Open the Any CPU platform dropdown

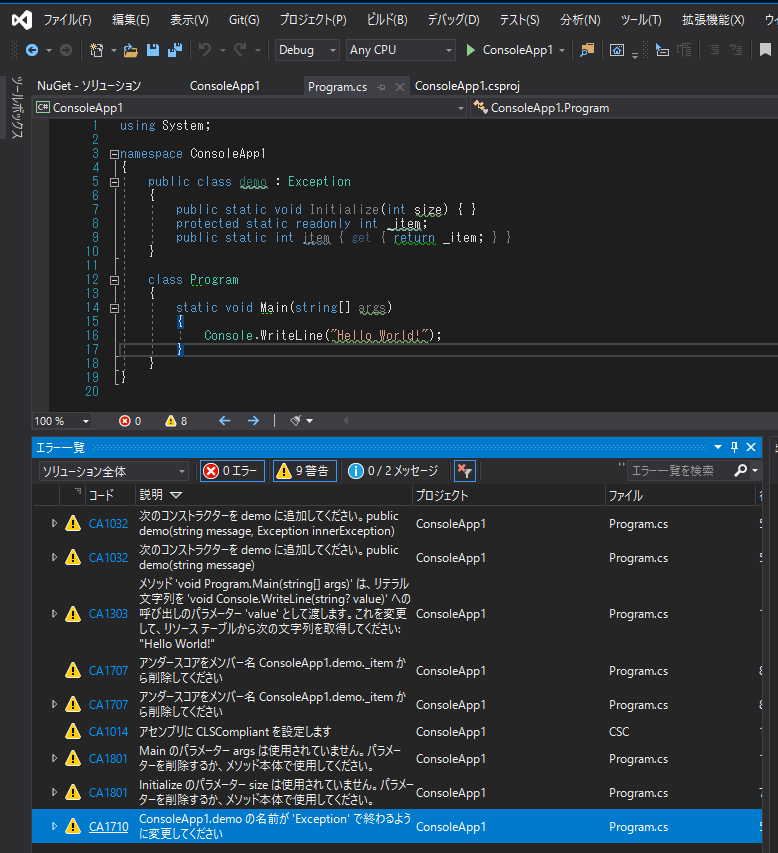pyautogui.click(x=400, y=50)
